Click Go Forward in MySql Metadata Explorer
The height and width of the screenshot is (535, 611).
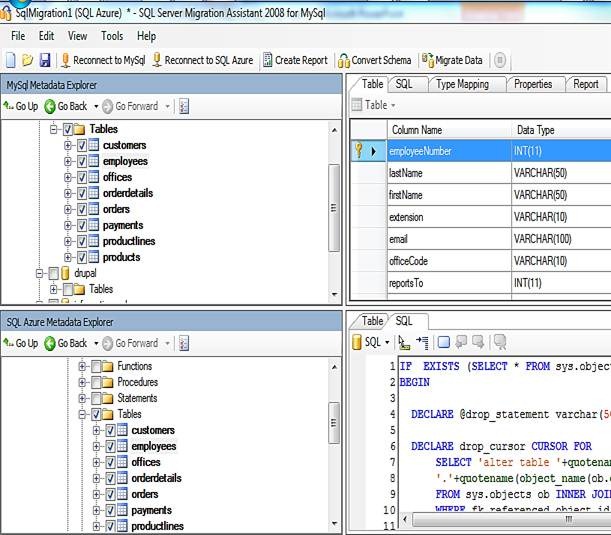[x=131, y=106]
